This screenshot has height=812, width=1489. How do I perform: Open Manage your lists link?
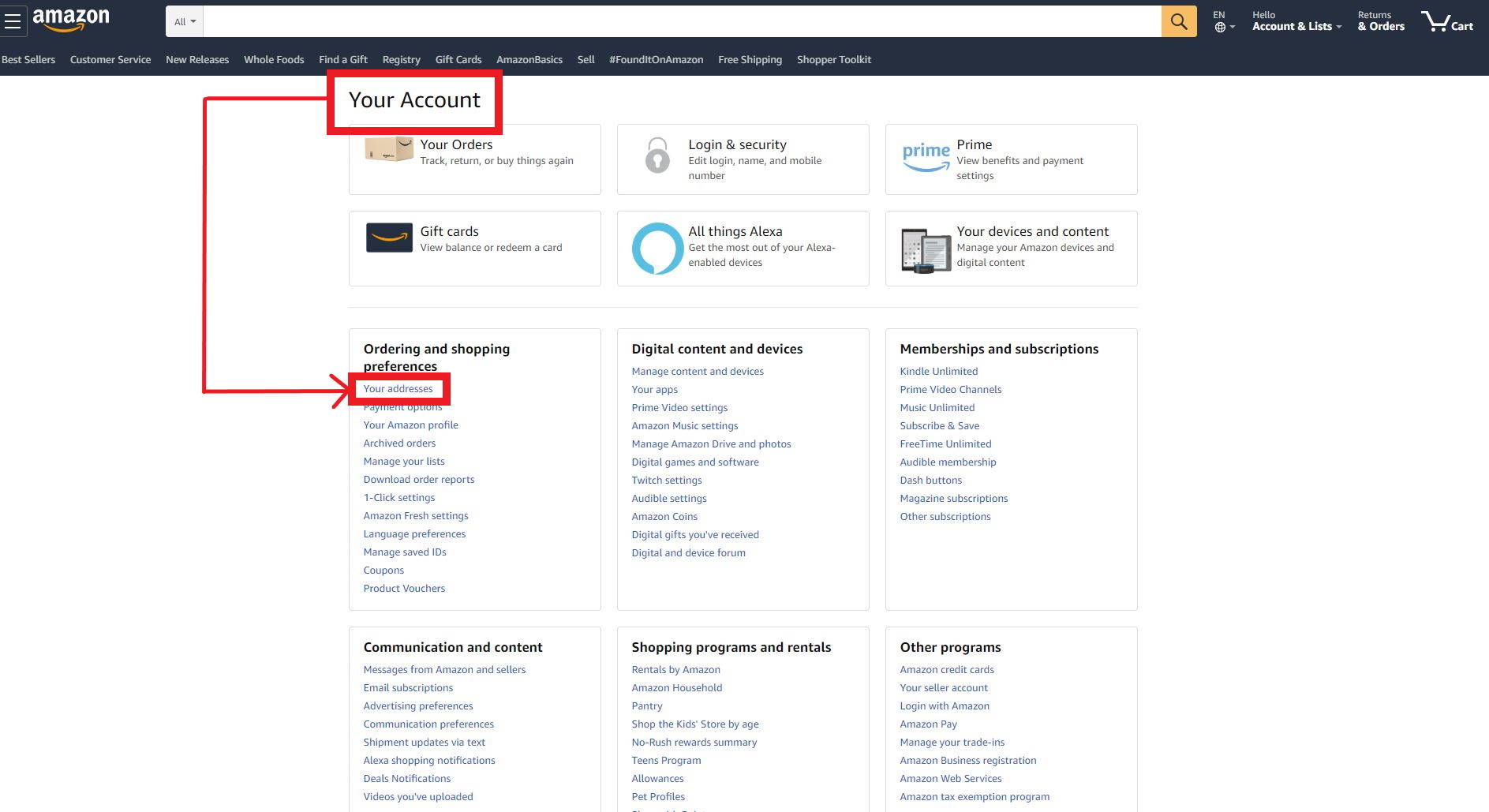point(404,461)
